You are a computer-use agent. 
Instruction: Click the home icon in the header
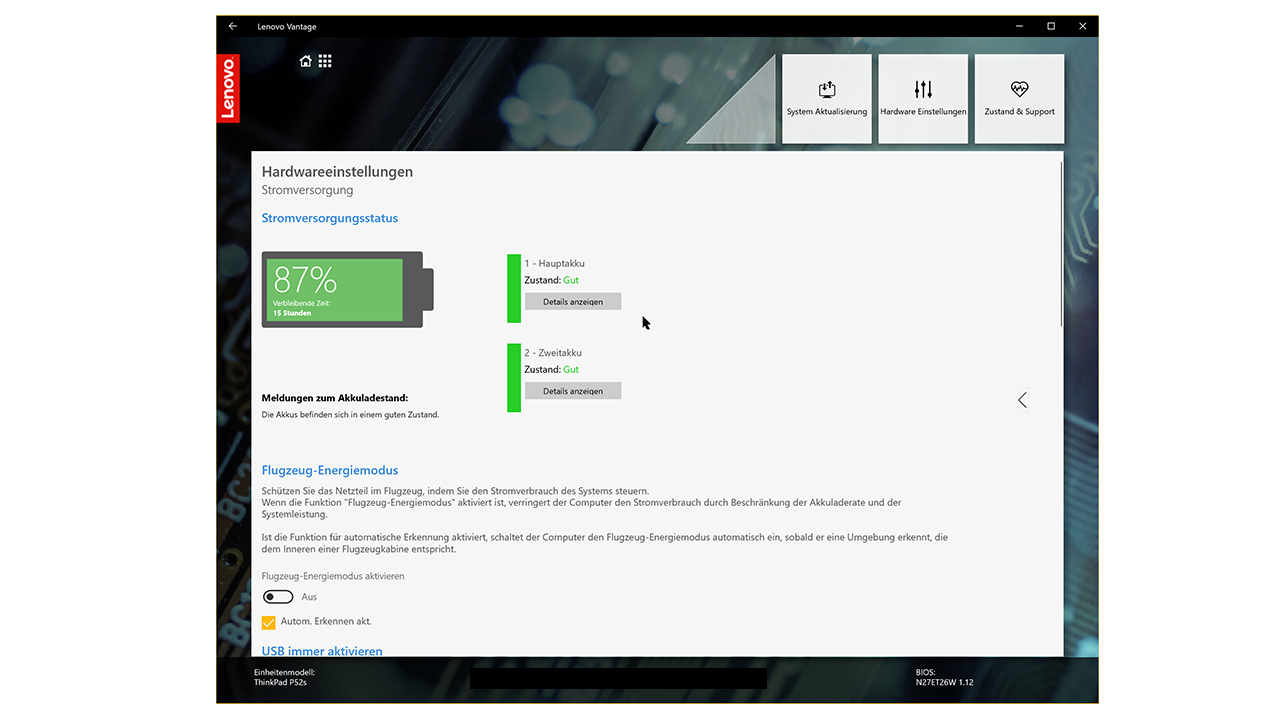(x=306, y=61)
